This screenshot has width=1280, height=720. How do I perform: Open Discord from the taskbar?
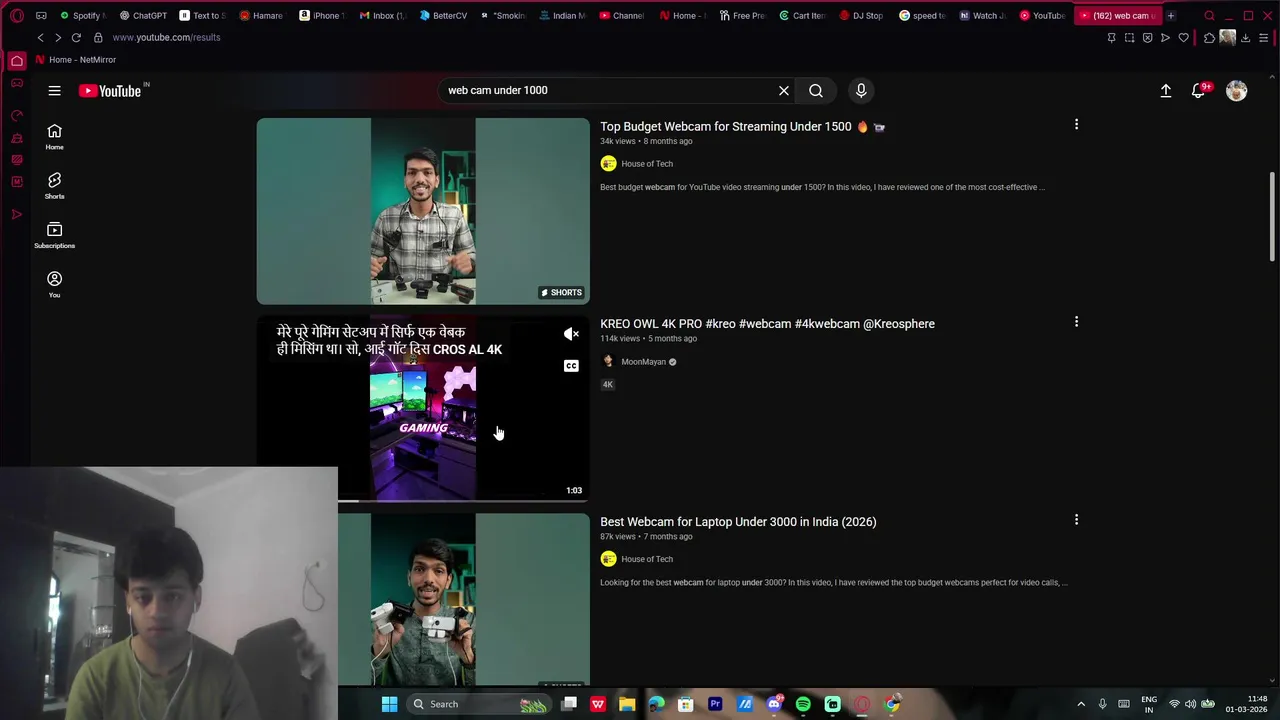[774, 704]
